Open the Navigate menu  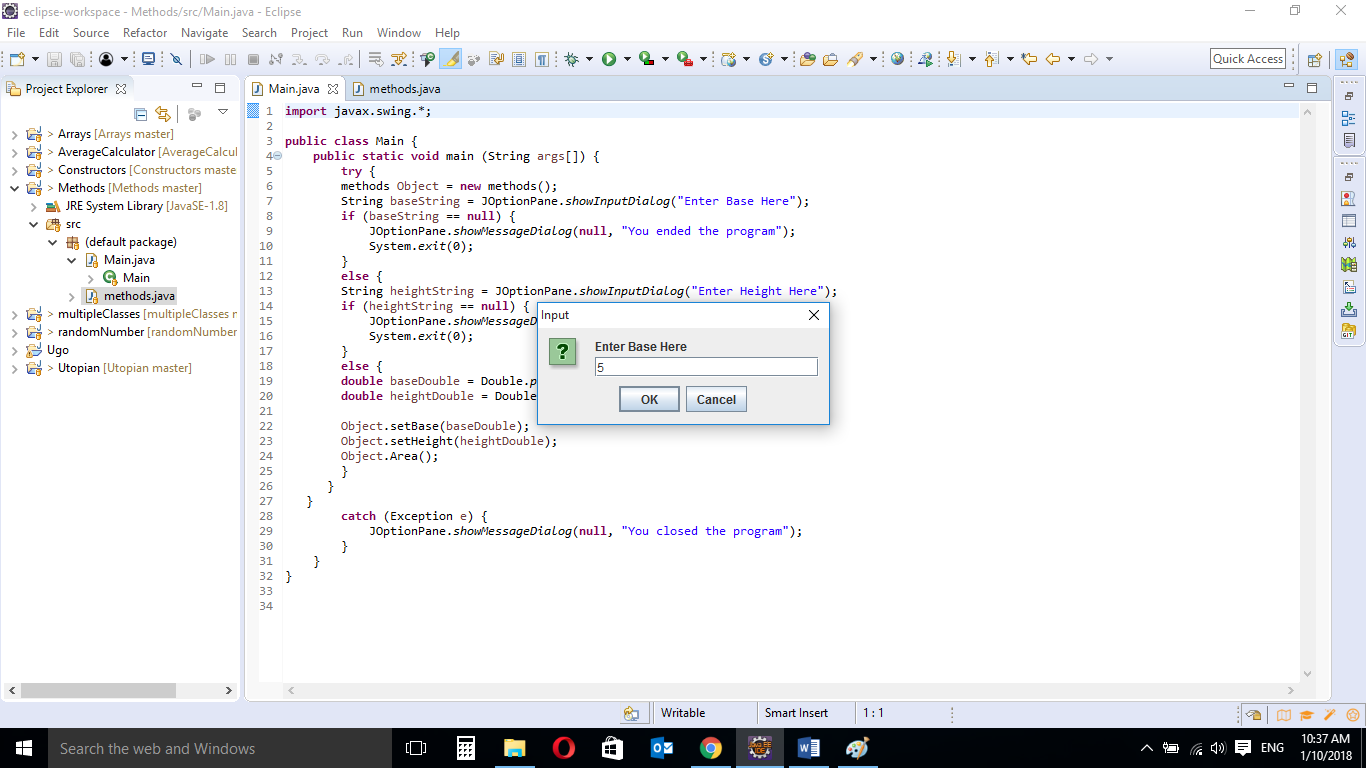click(x=204, y=33)
